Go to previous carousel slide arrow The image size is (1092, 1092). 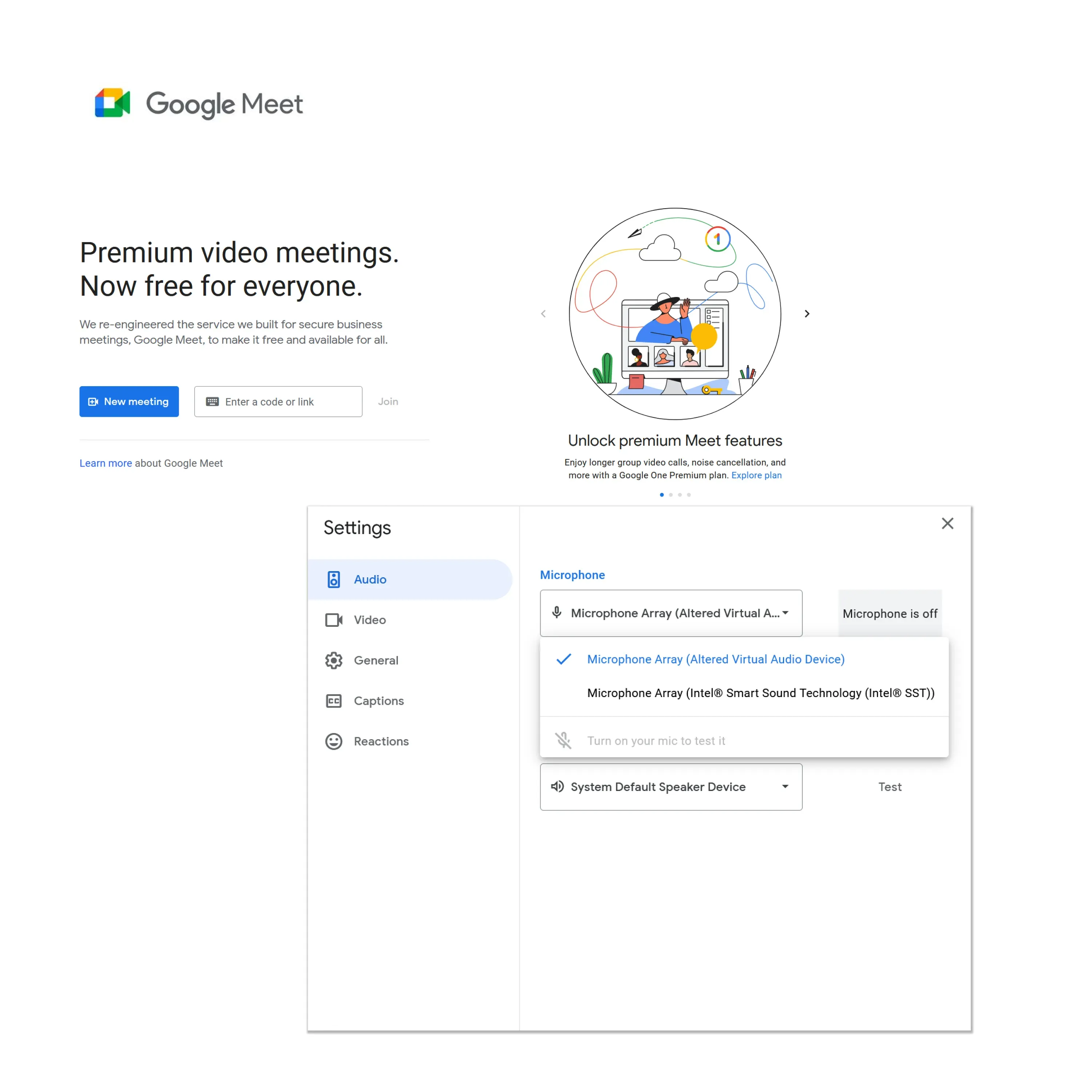click(543, 314)
